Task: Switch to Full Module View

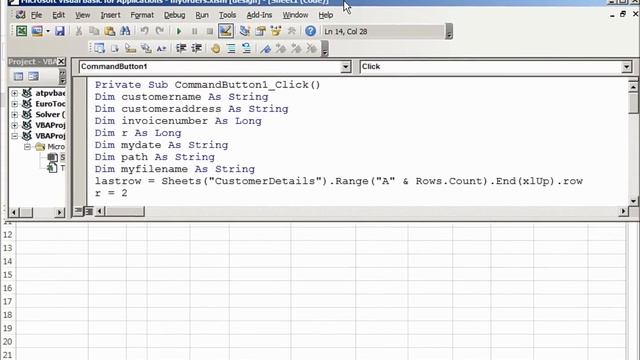Action: (x=89, y=211)
